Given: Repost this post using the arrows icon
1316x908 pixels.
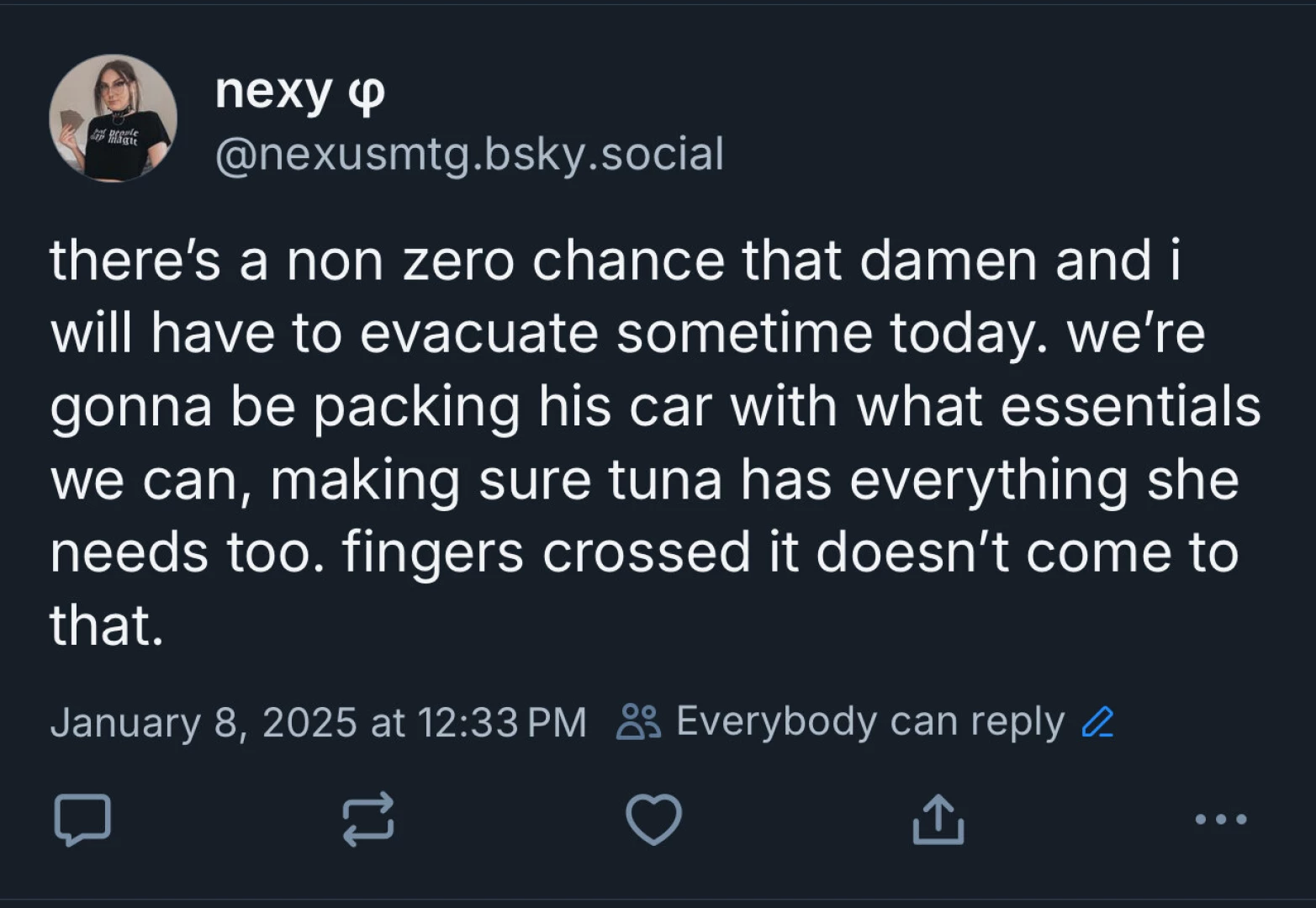Looking at the screenshot, I should point(368,818).
